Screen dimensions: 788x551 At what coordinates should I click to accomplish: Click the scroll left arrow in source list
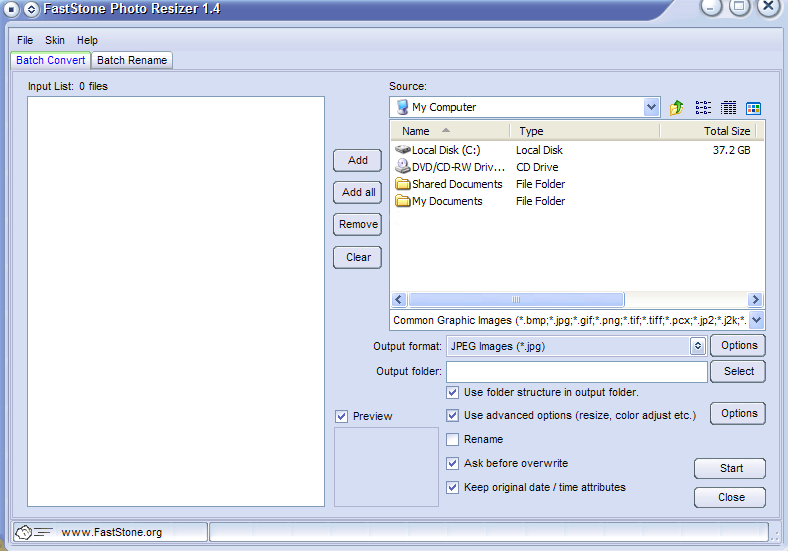tap(399, 300)
